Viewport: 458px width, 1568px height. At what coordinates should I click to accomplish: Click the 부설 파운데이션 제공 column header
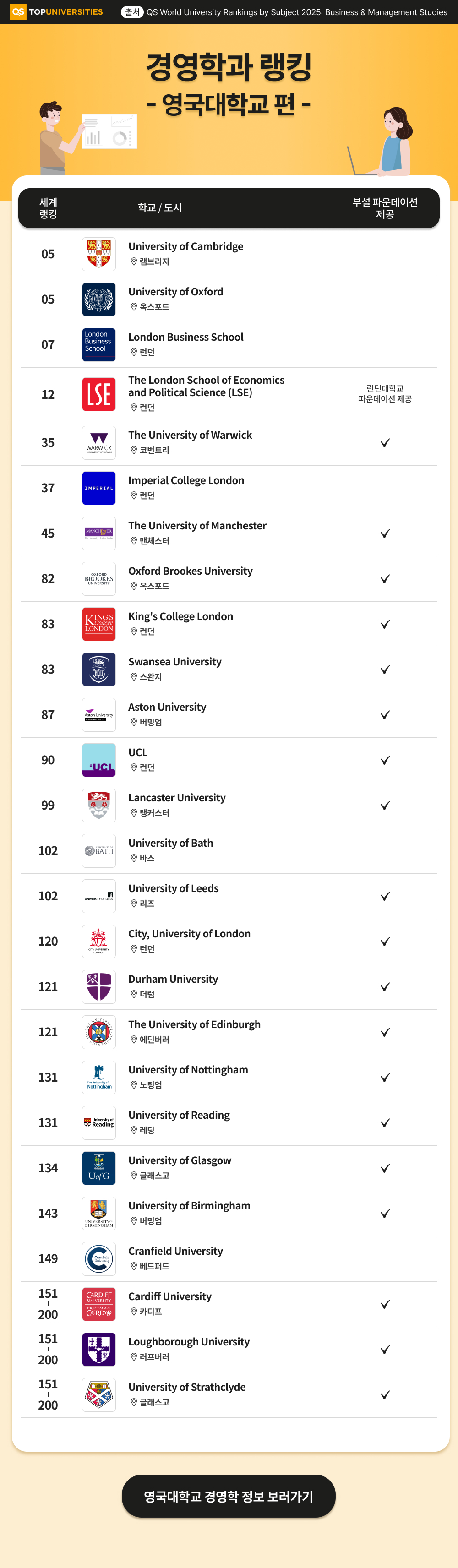point(385,207)
